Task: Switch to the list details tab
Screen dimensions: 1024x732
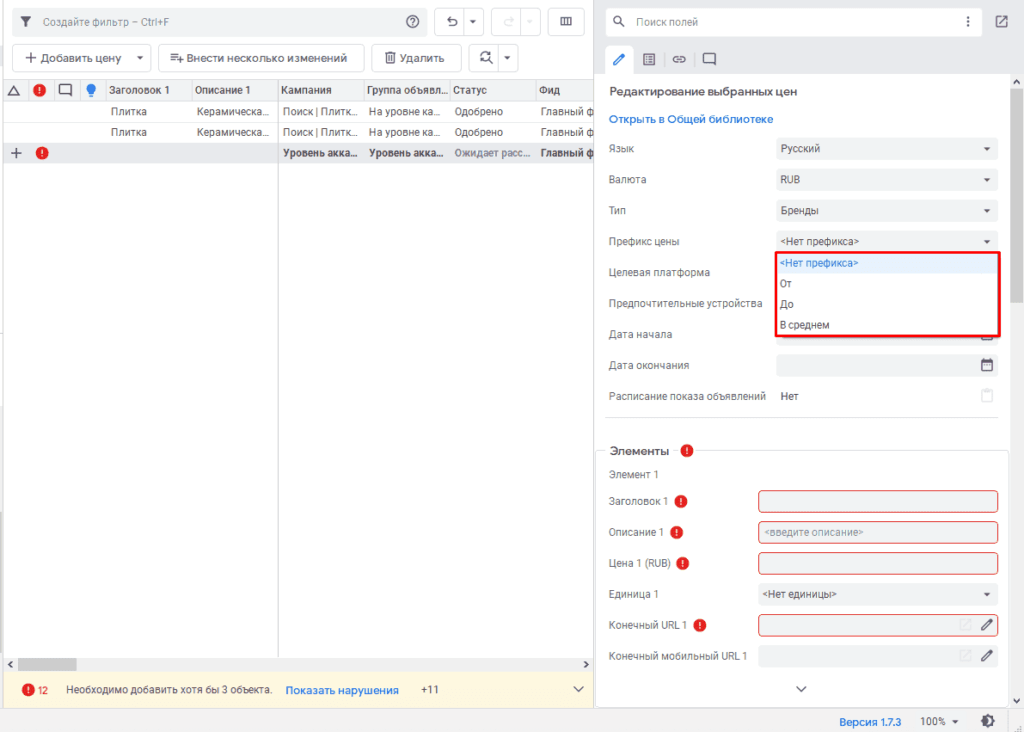Action: (648, 59)
